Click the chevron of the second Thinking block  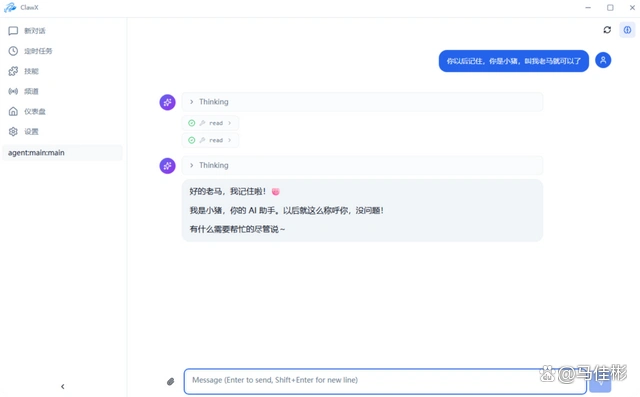191,165
